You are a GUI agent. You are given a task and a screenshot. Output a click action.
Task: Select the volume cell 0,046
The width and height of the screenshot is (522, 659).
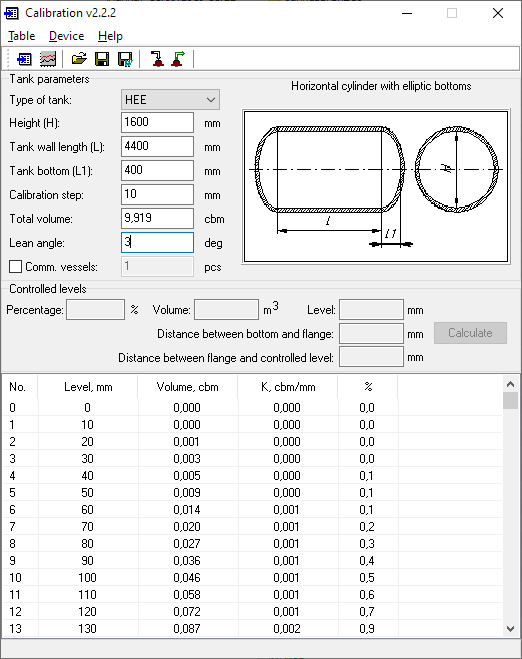187,578
